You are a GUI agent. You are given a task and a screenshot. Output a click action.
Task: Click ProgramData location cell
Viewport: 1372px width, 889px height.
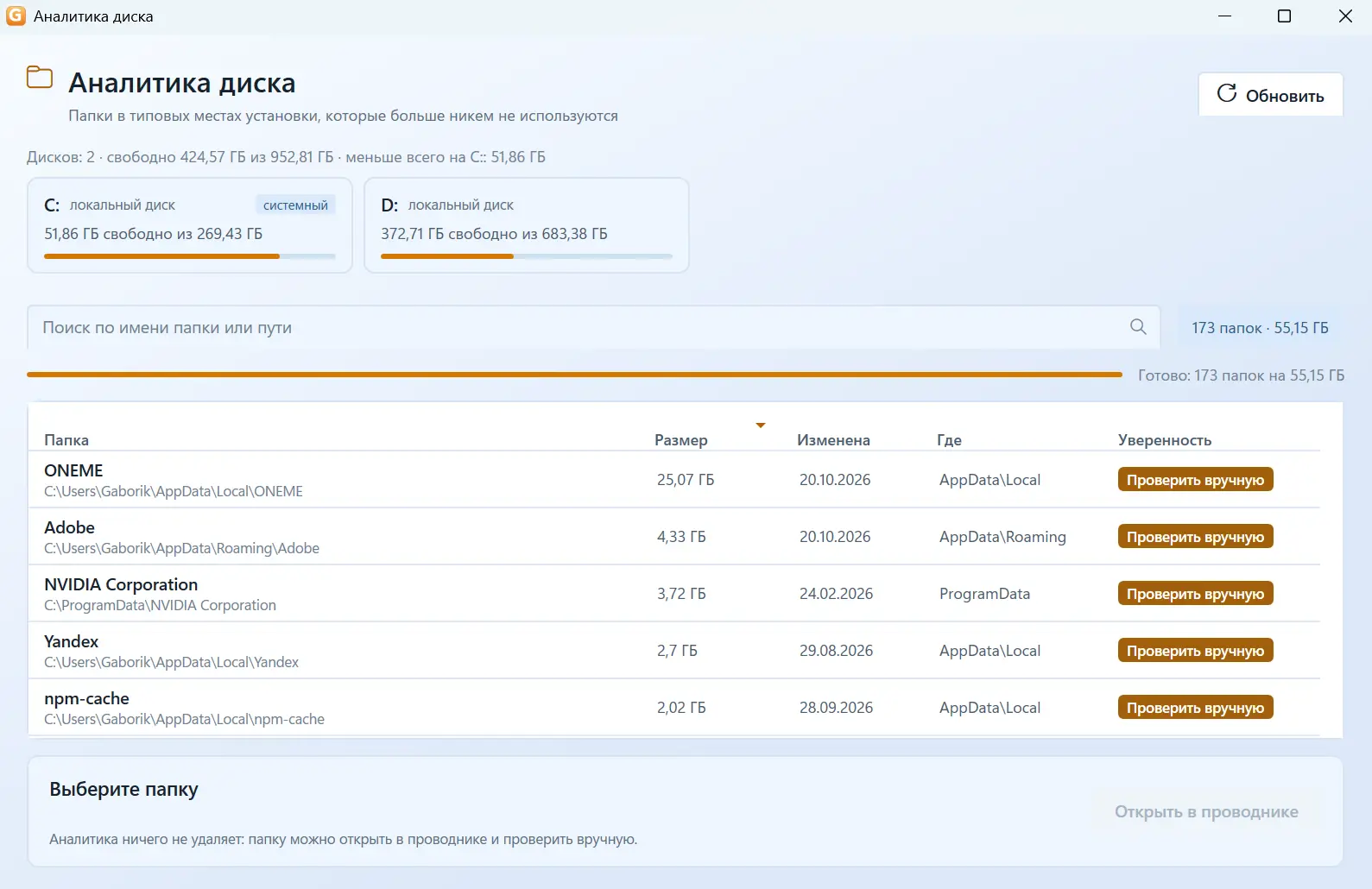(x=984, y=594)
